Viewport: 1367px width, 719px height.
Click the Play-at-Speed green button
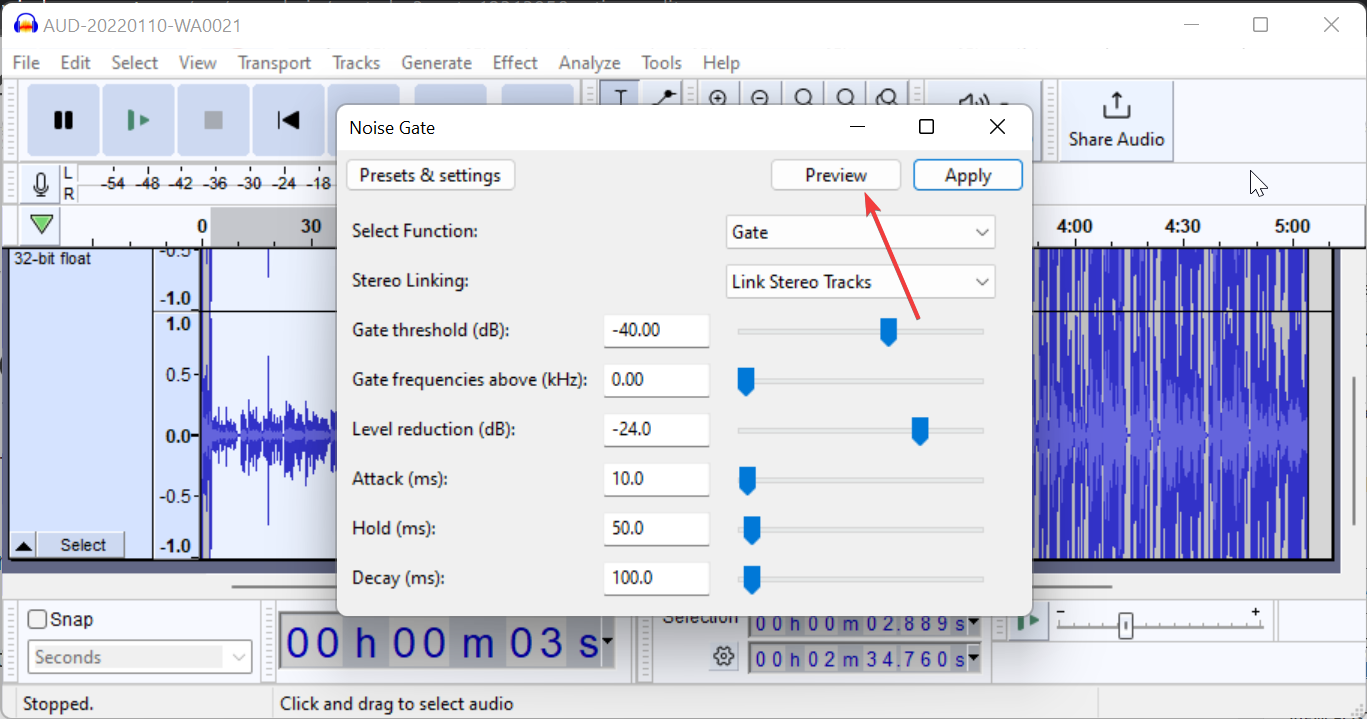[1027, 622]
